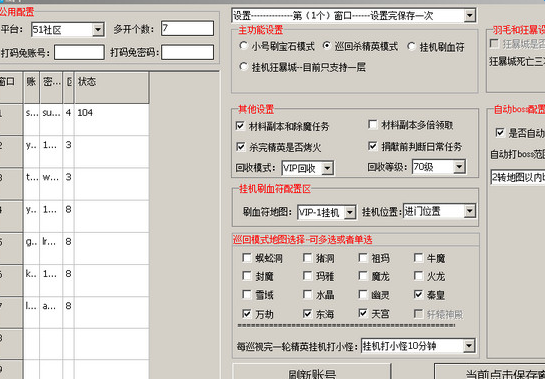Uncheck the 东海 map checkbox
The width and height of the screenshot is (545, 379).
click(x=307, y=314)
